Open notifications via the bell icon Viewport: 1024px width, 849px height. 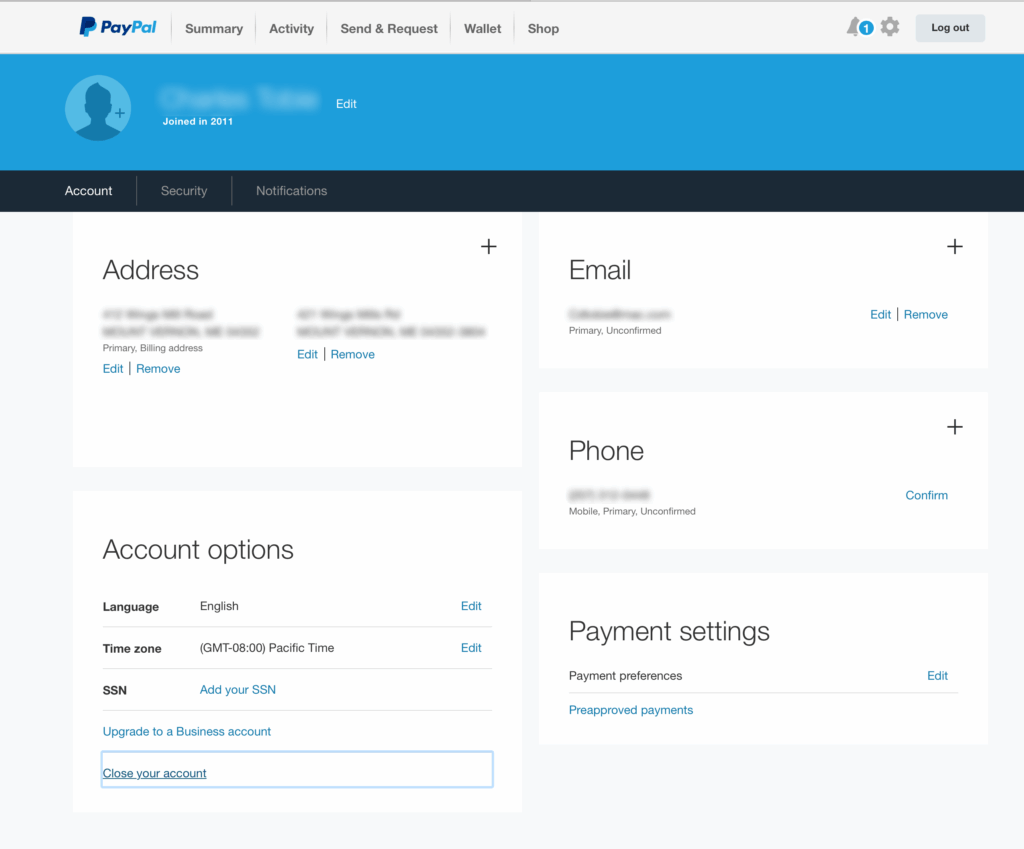click(x=852, y=27)
